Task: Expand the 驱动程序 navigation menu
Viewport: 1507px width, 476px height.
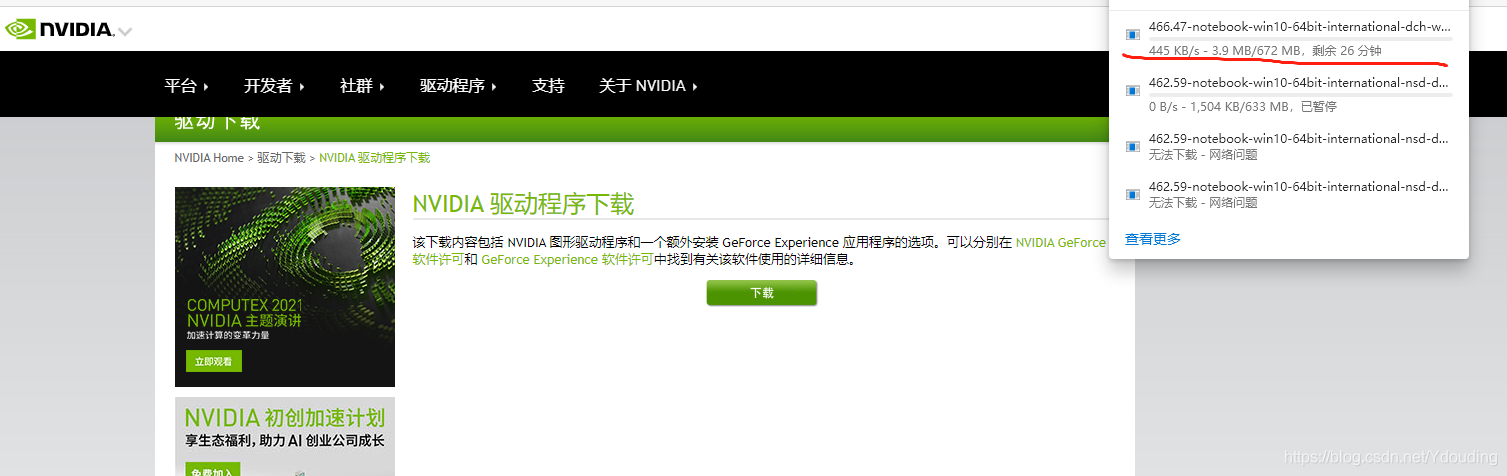Action: [x=459, y=86]
